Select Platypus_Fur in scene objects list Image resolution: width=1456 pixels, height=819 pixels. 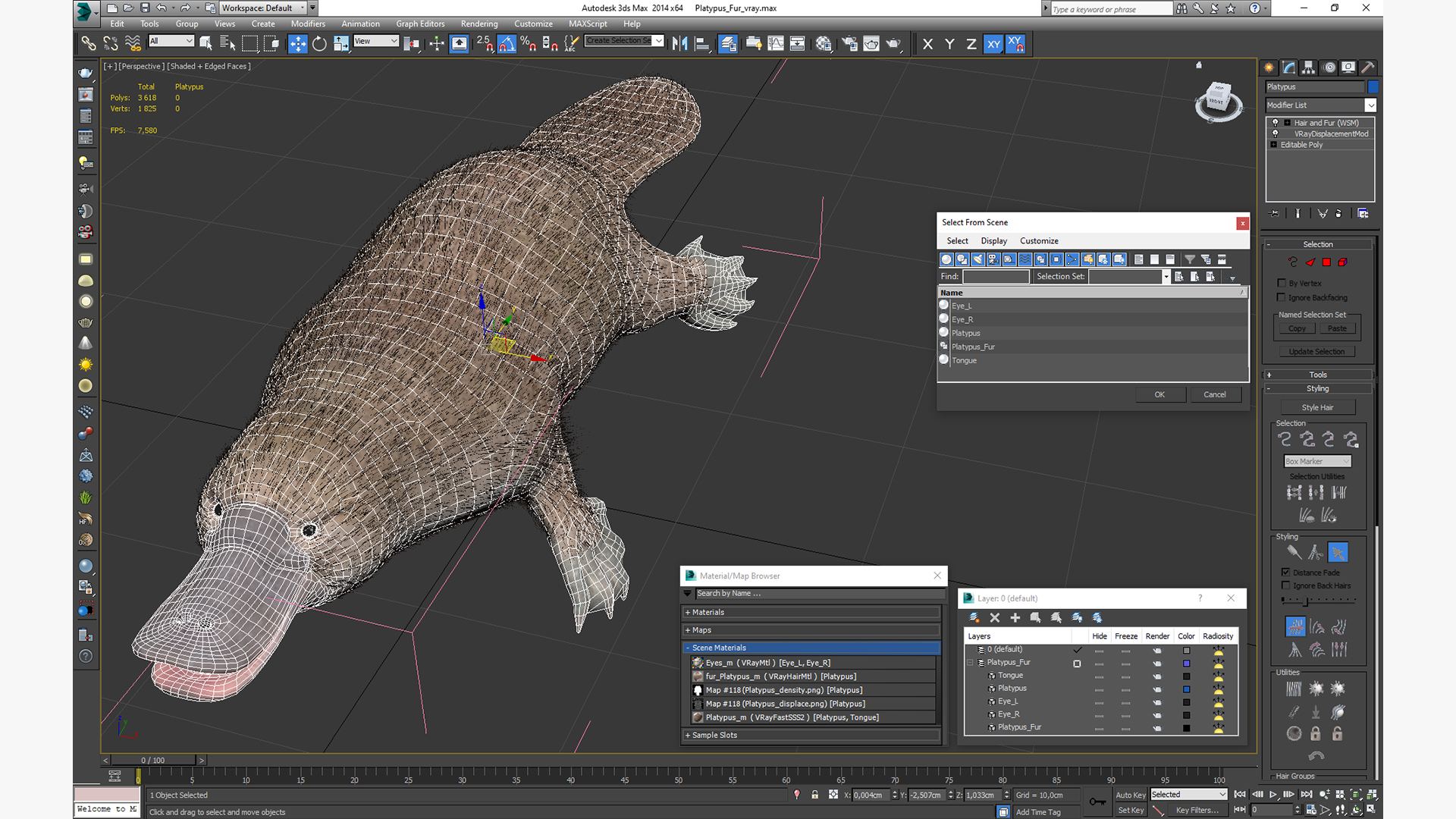click(976, 346)
